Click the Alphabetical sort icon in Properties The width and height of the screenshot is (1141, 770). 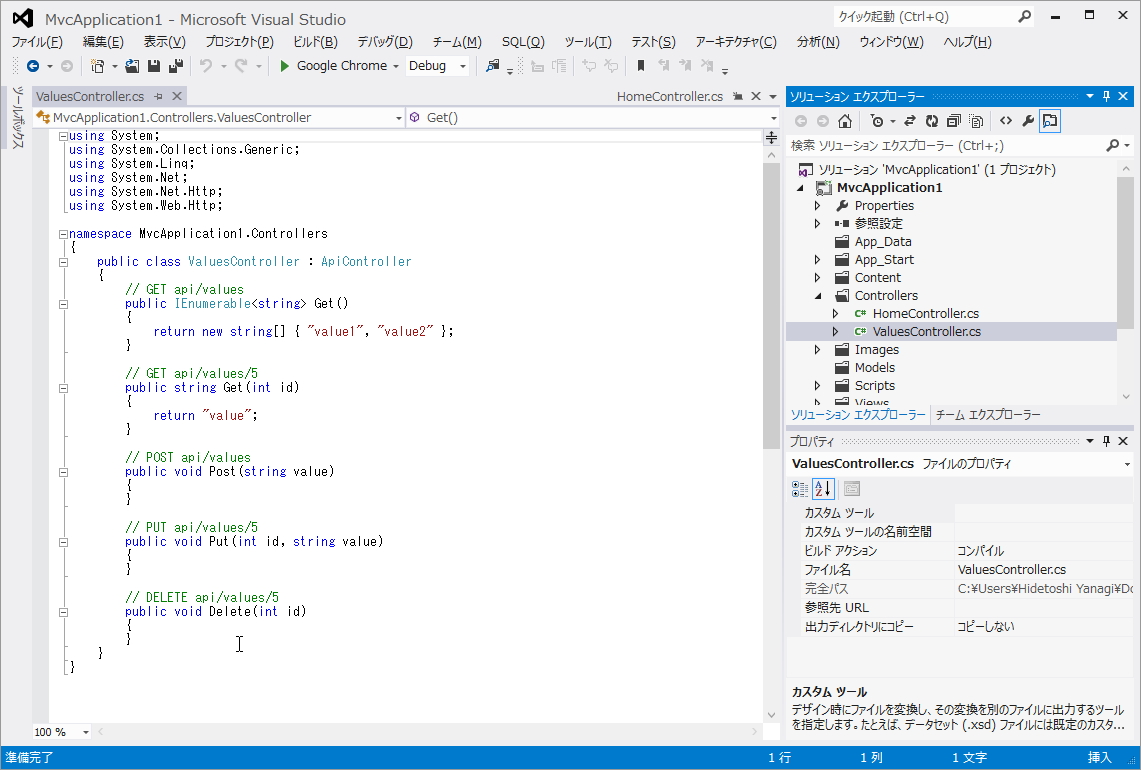823,489
